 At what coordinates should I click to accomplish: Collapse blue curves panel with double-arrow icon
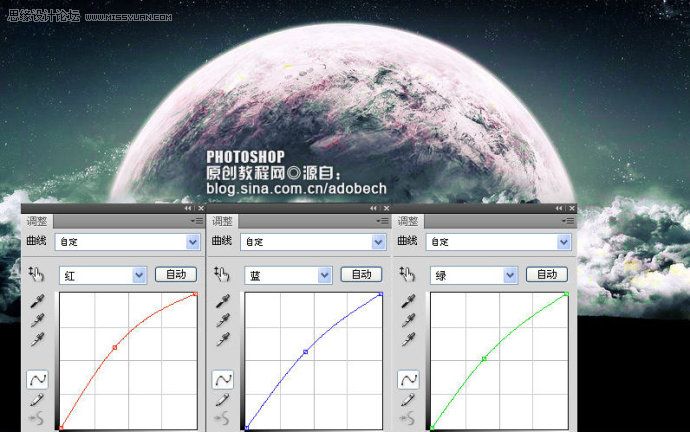(374, 208)
